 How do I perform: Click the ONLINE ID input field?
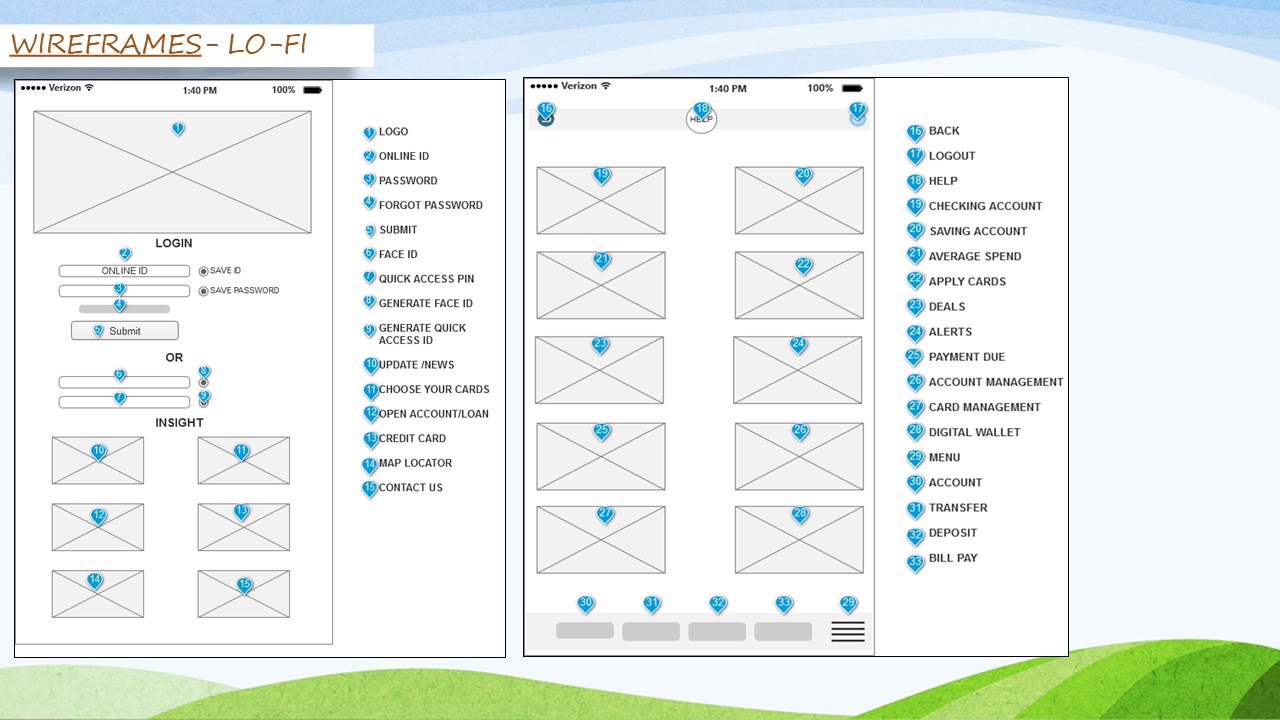click(x=124, y=271)
